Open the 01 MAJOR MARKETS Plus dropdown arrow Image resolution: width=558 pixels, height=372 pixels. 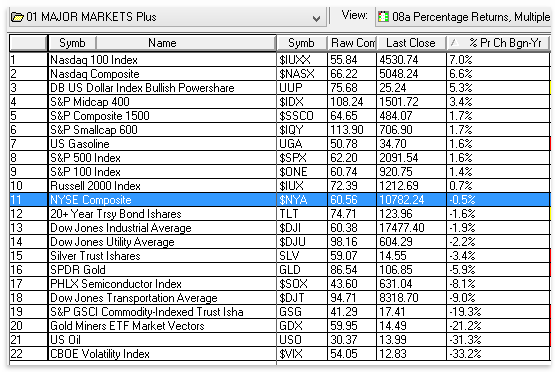point(316,18)
